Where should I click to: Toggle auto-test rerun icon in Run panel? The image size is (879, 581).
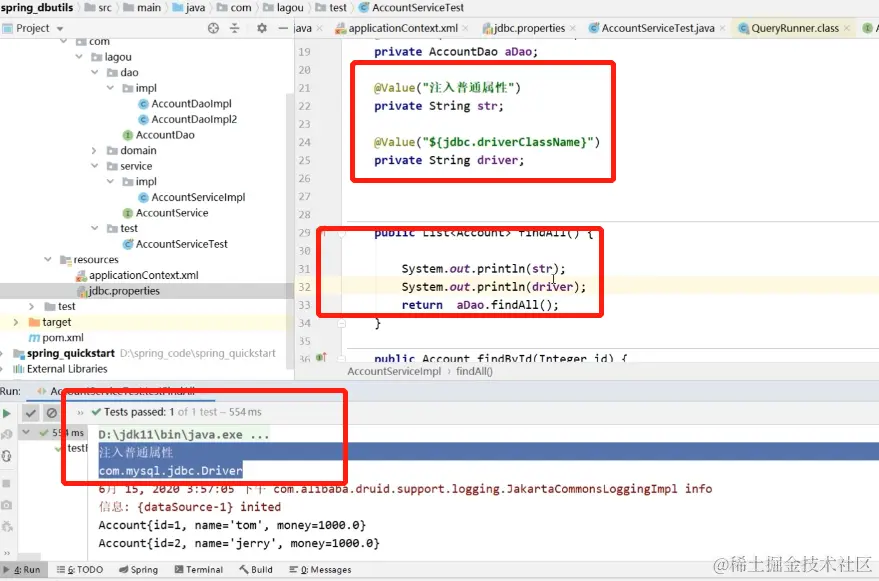[7, 455]
